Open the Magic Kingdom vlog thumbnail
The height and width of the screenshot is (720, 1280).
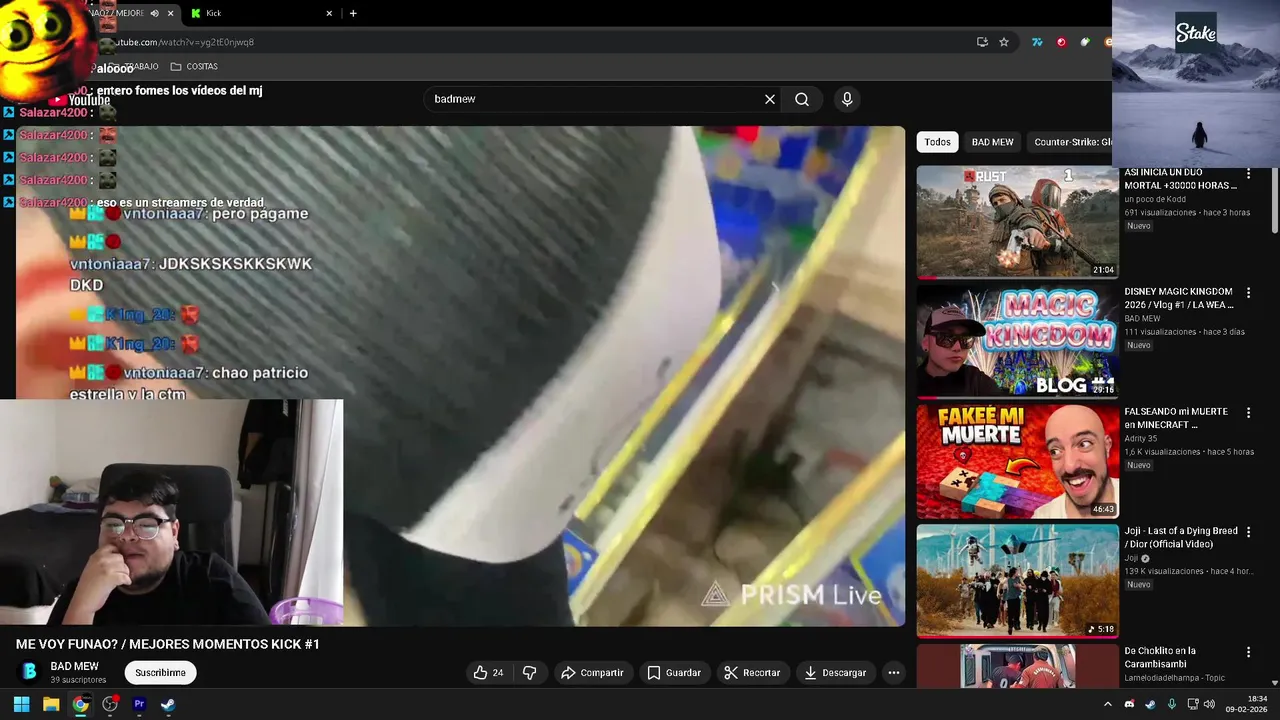(1017, 342)
